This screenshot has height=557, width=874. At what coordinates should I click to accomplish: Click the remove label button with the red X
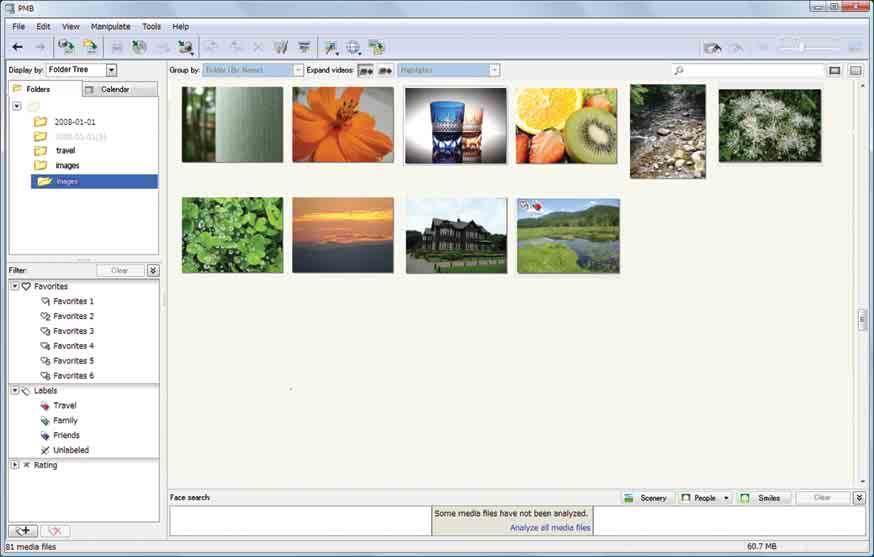point(55,531)
